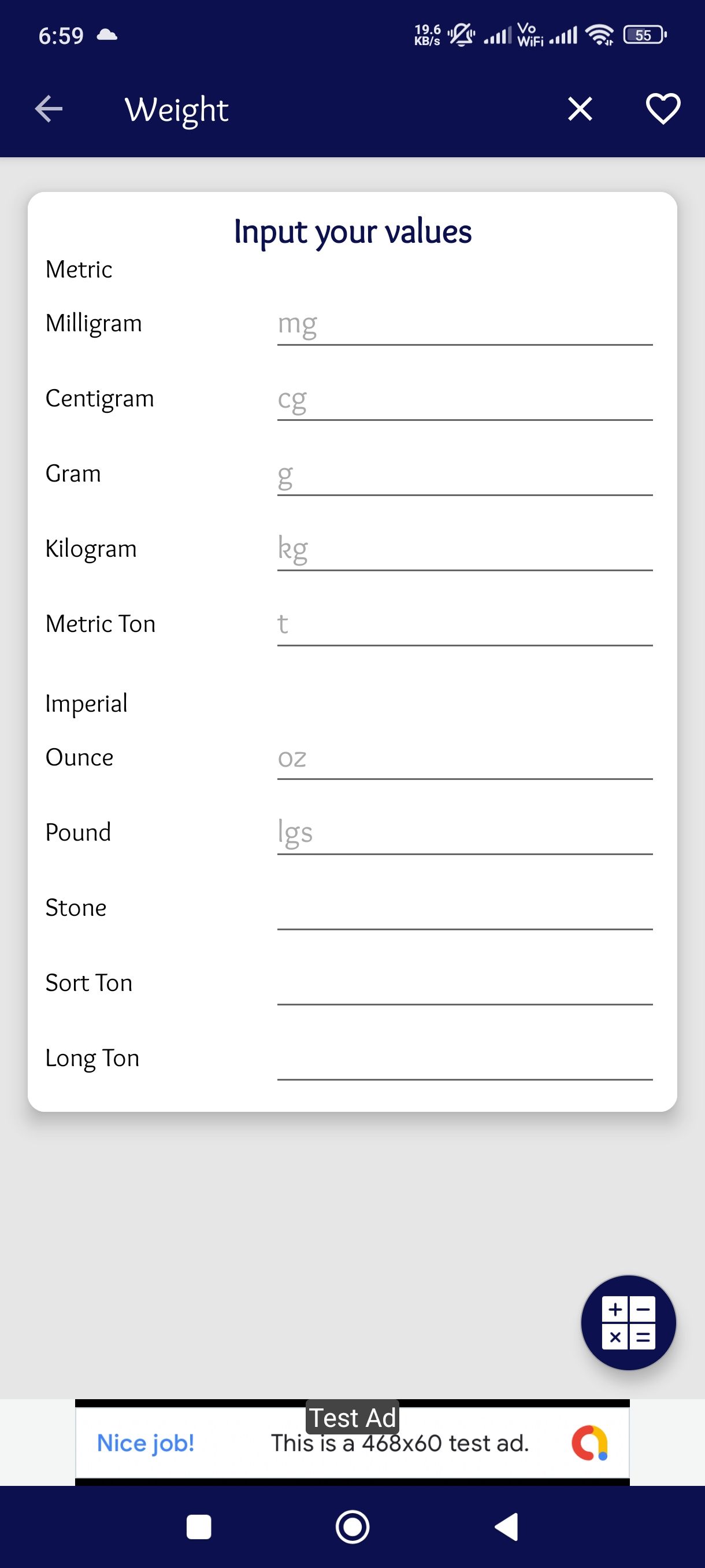Click the X clear icon in header
This screenshot has height=1568, width=705.
coord(580,110)
